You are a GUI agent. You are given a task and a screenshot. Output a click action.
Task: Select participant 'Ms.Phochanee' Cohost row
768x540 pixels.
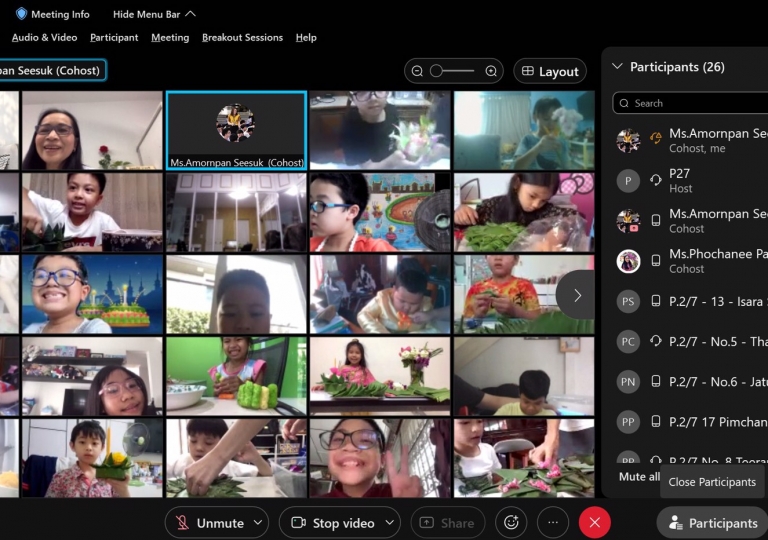tap(690, 261)
